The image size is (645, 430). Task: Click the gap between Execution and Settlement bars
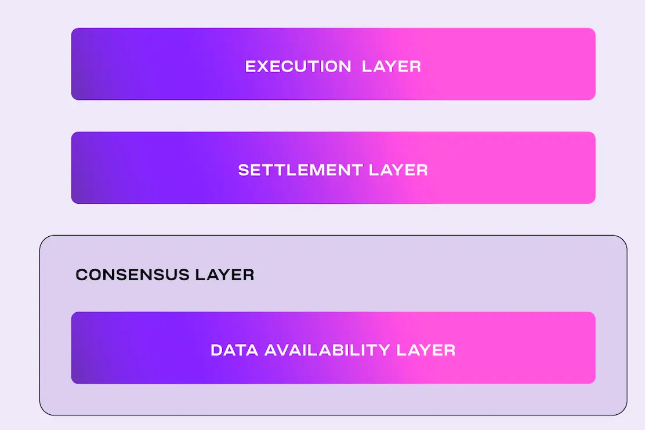(x=333, y=116)
